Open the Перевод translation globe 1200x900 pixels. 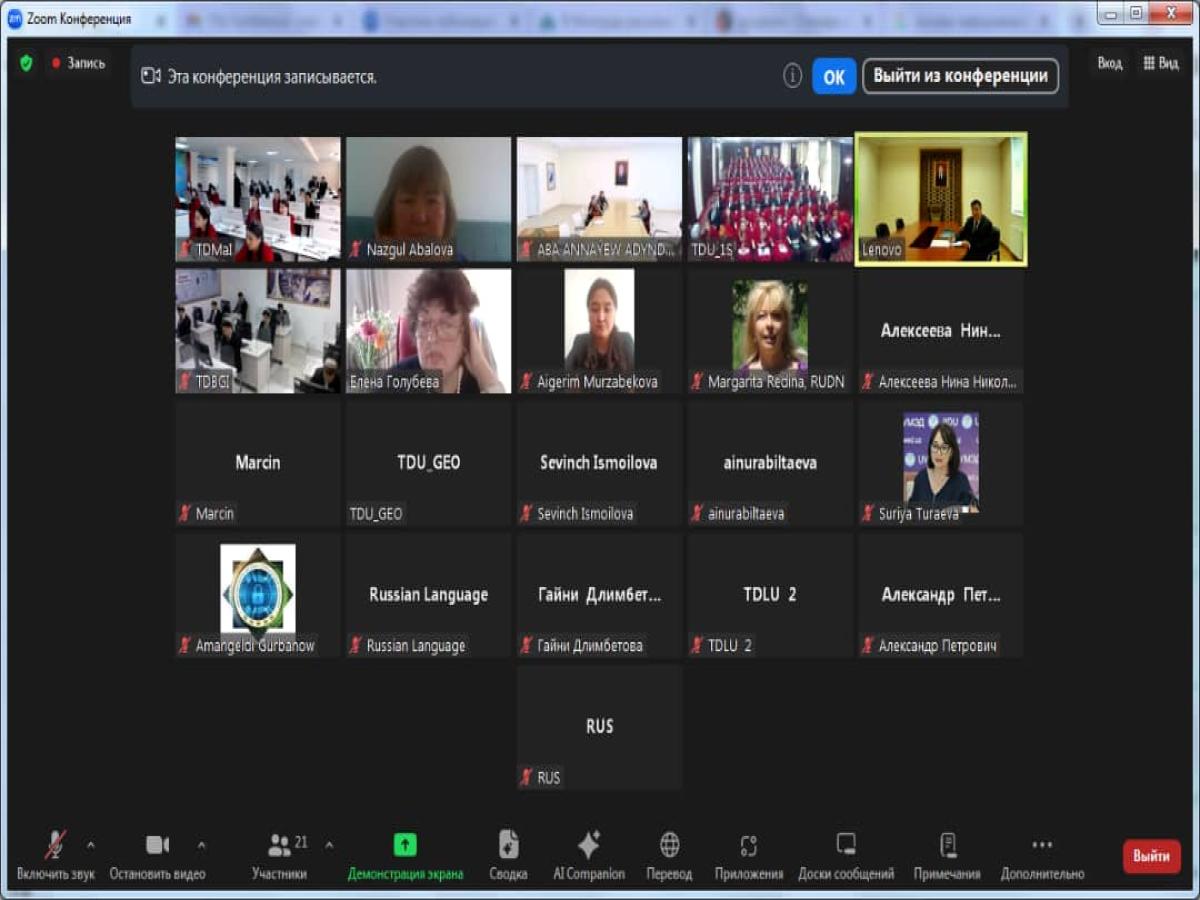pyautogui.click(x=669, y=856)
